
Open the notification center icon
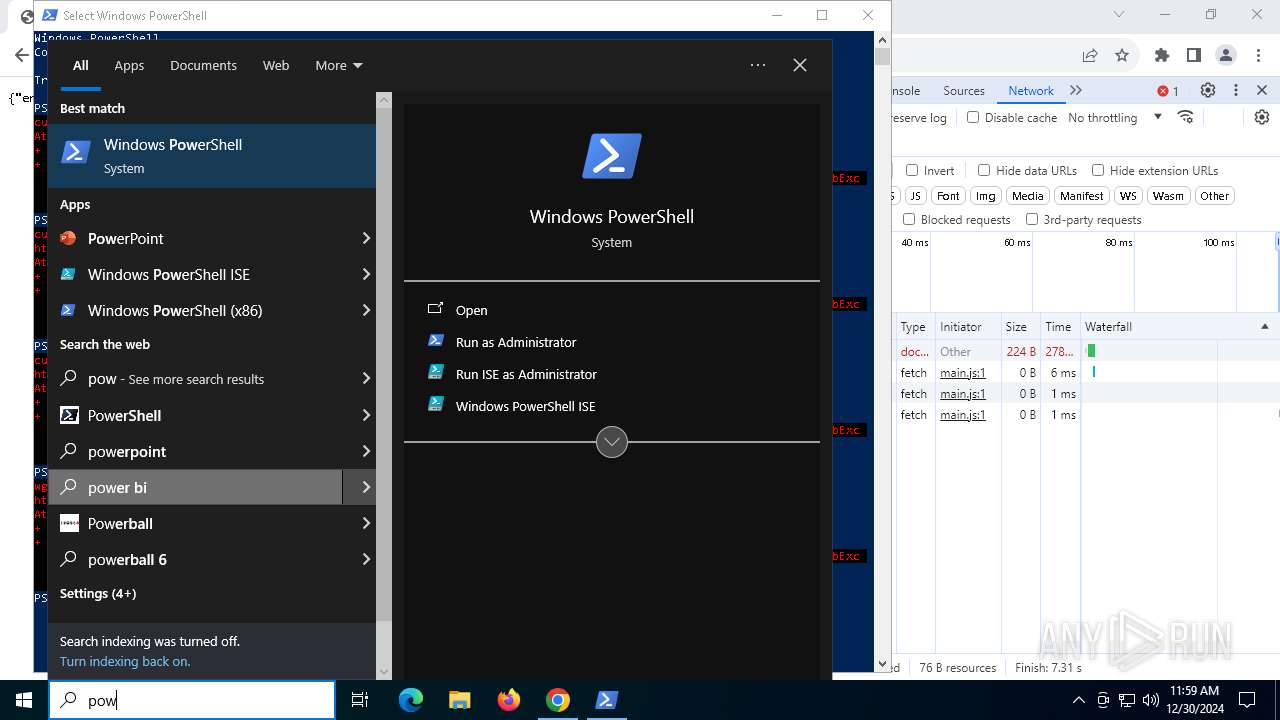pos(1247,700)
